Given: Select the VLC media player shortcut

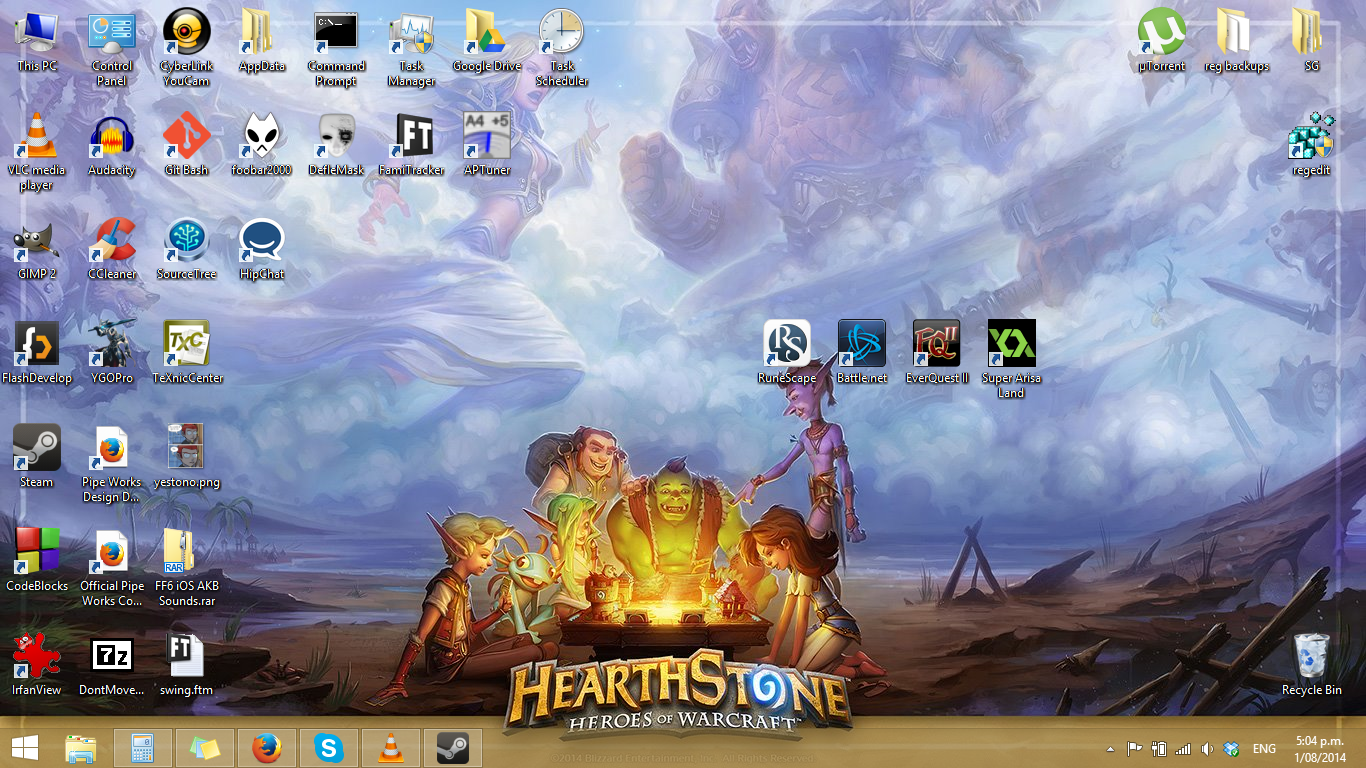Looking at the screenshot, I should (x=37, y=152).
